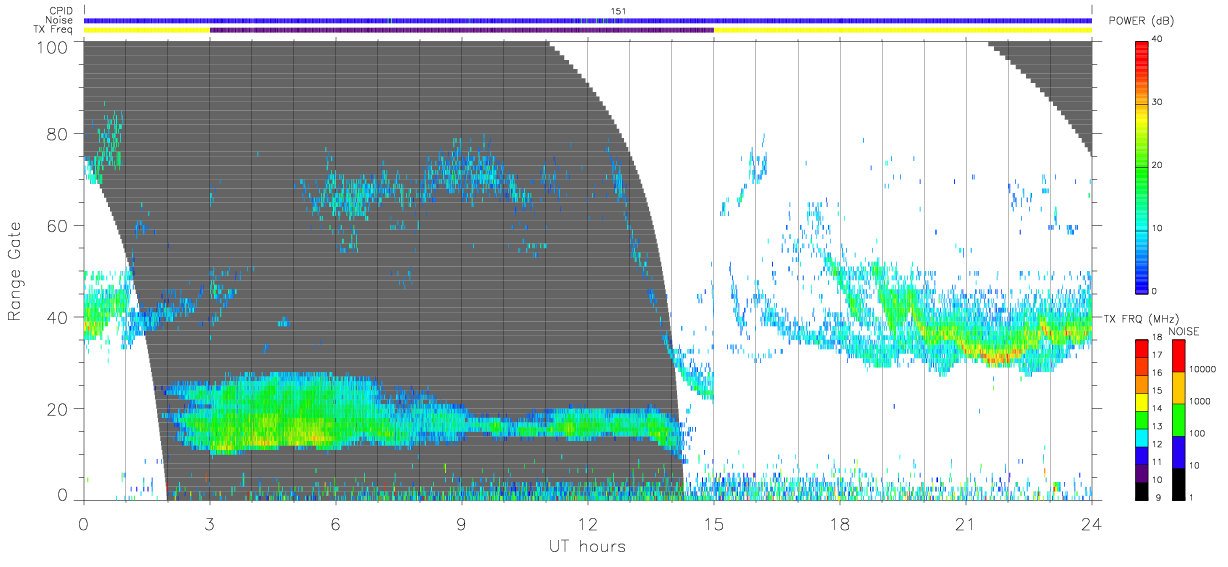
Task: Click the x-axis tick label 3
Action: click(x=210, y=523)
